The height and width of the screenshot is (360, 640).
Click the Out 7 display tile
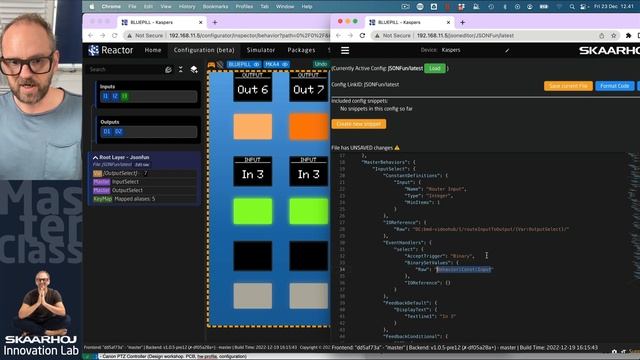point(309,87)
